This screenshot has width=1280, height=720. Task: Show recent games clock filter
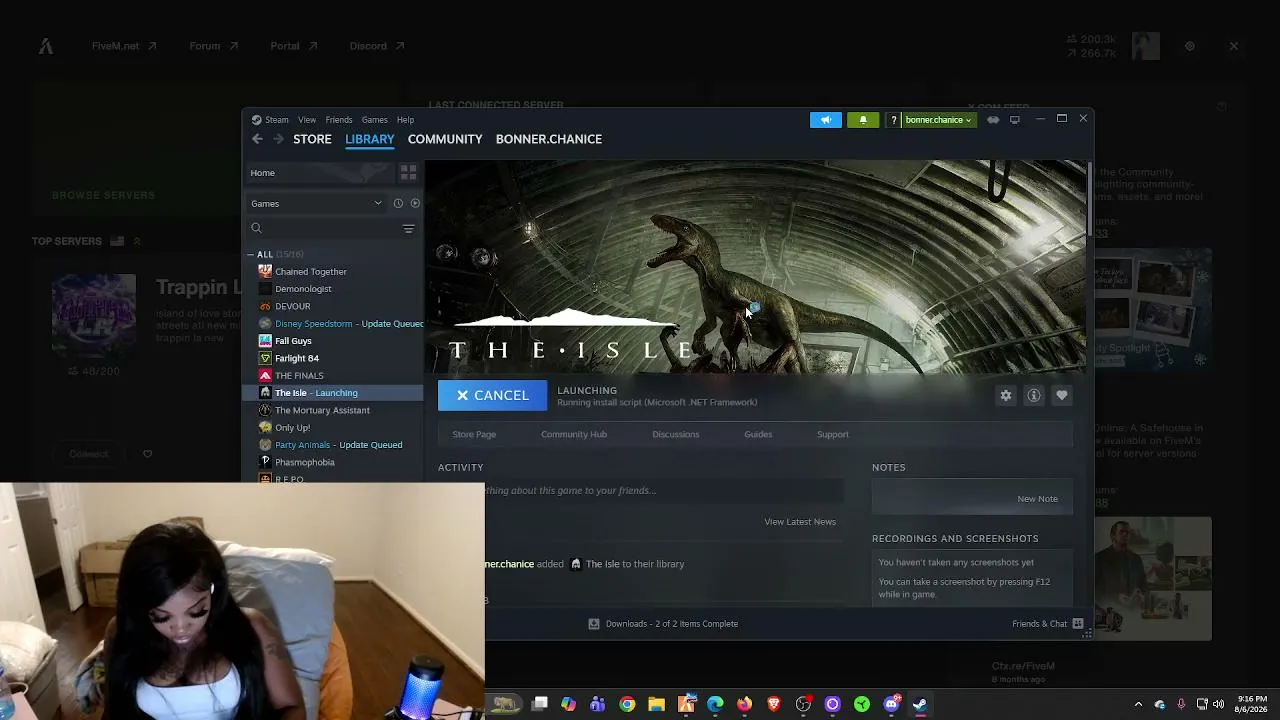tap(398, 203)
